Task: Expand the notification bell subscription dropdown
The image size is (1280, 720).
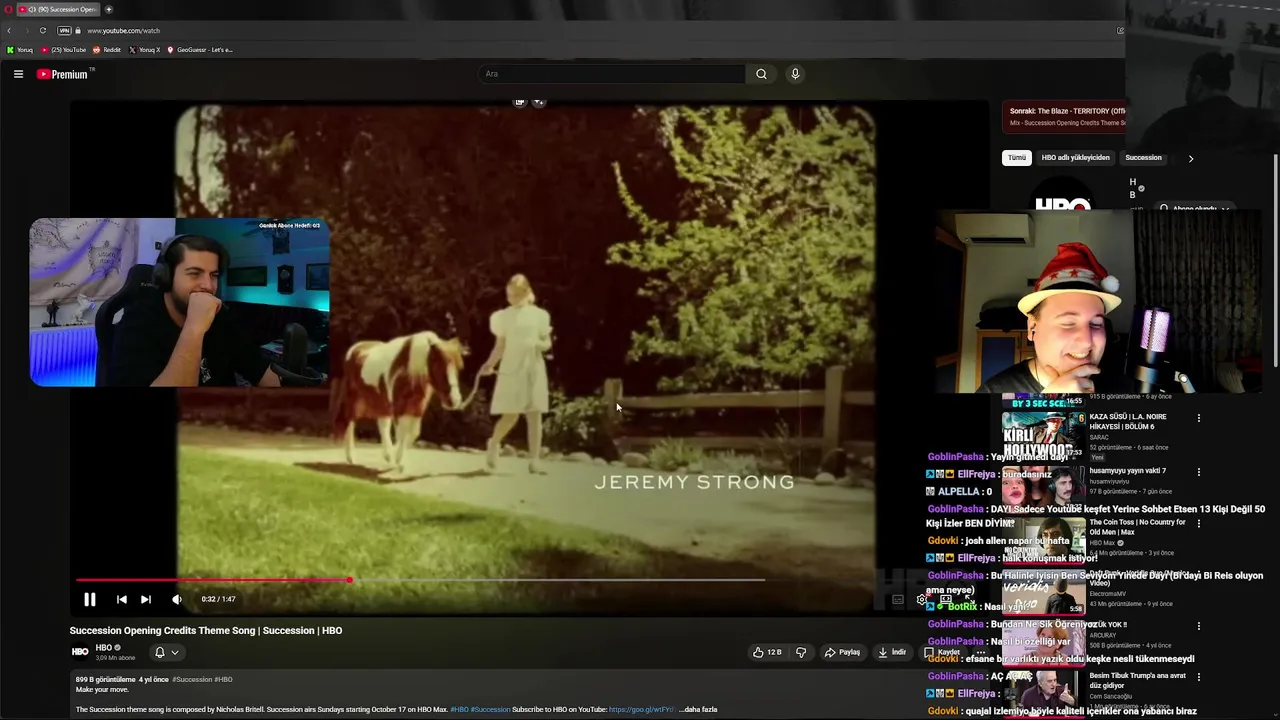Action: pyautogui.click(x=166, y=652)
